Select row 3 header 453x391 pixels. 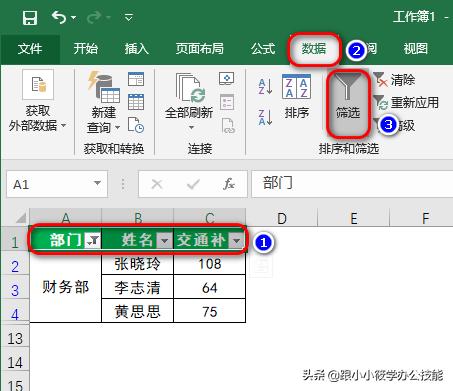15,287
